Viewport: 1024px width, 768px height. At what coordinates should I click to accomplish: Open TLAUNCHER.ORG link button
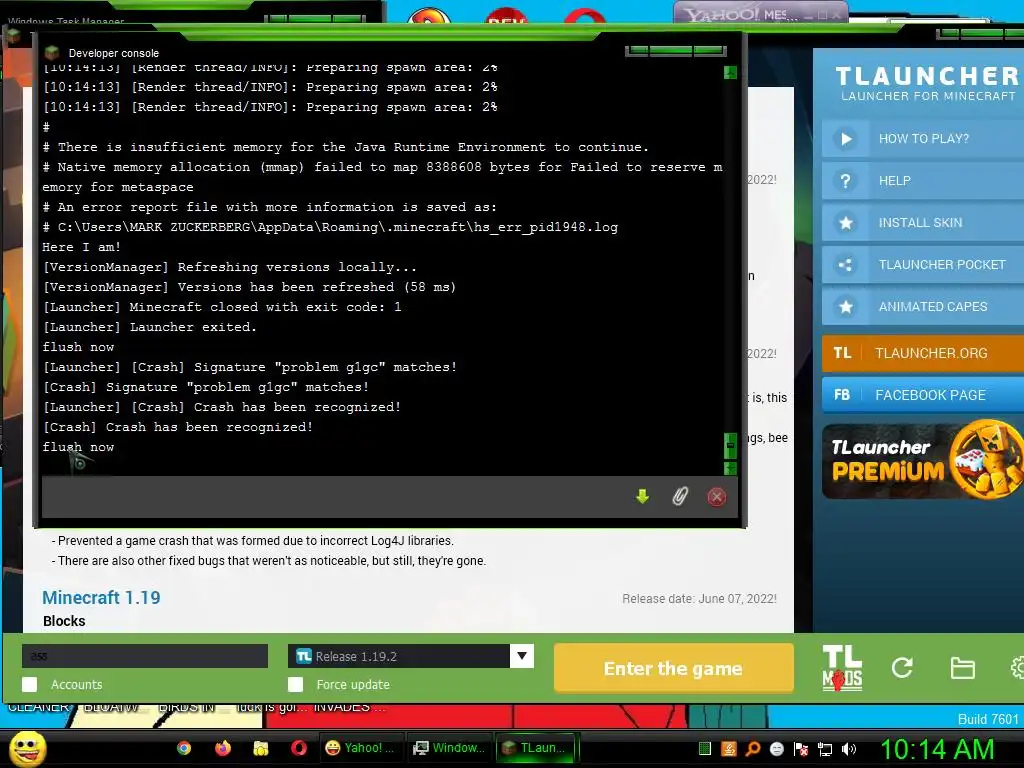point(923,353)
